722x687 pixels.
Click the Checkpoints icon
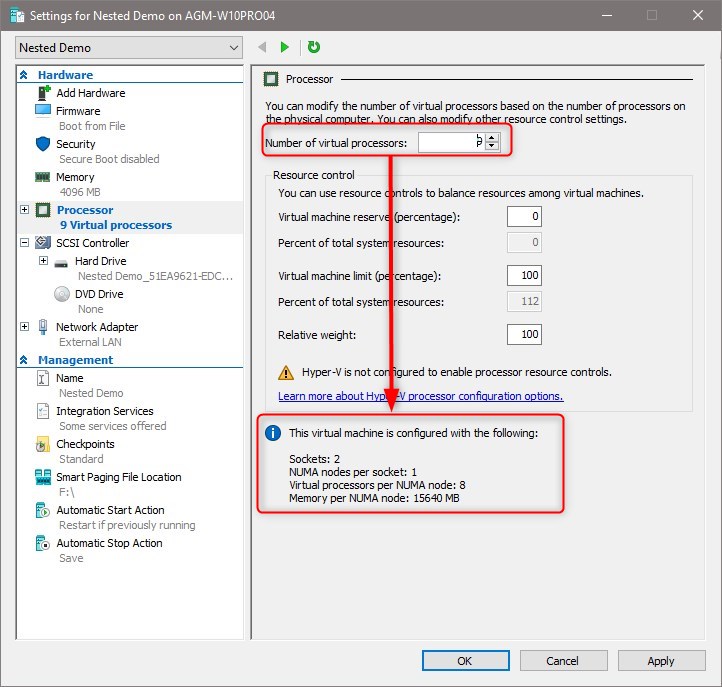[42, 444]
